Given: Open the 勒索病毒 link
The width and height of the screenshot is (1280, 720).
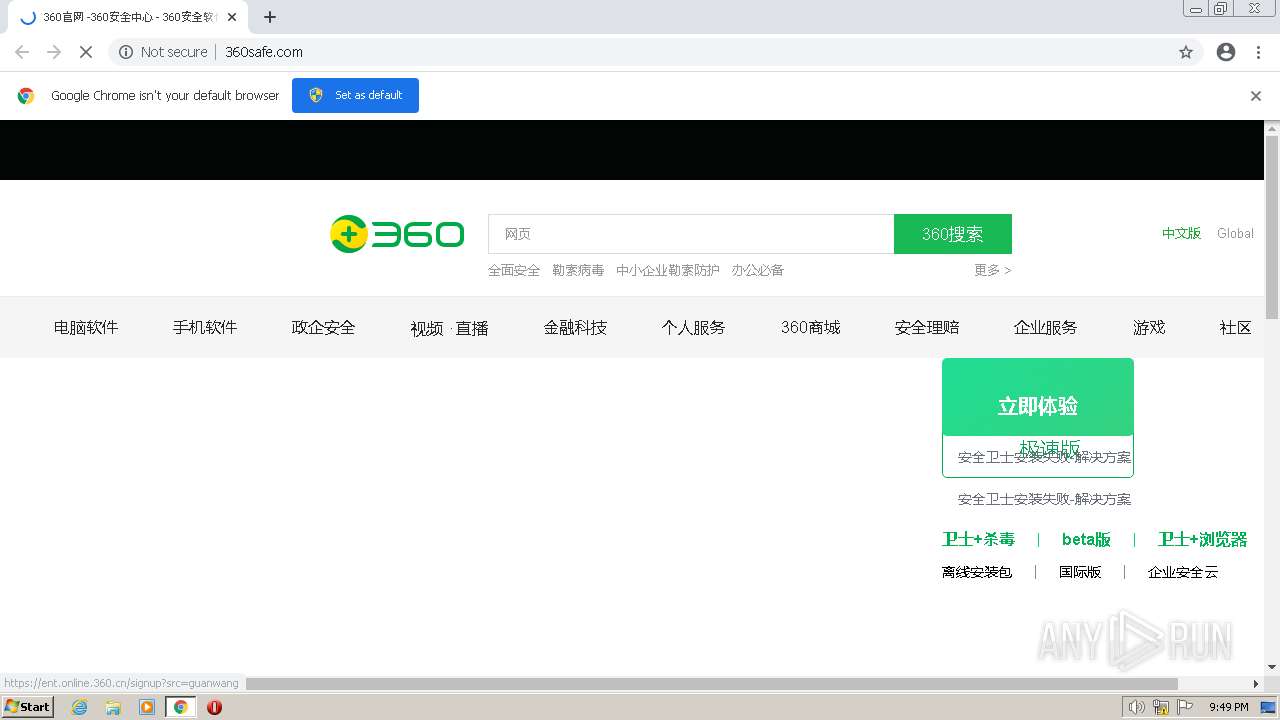Looking at the screenshot, I should tap(578, 270).
